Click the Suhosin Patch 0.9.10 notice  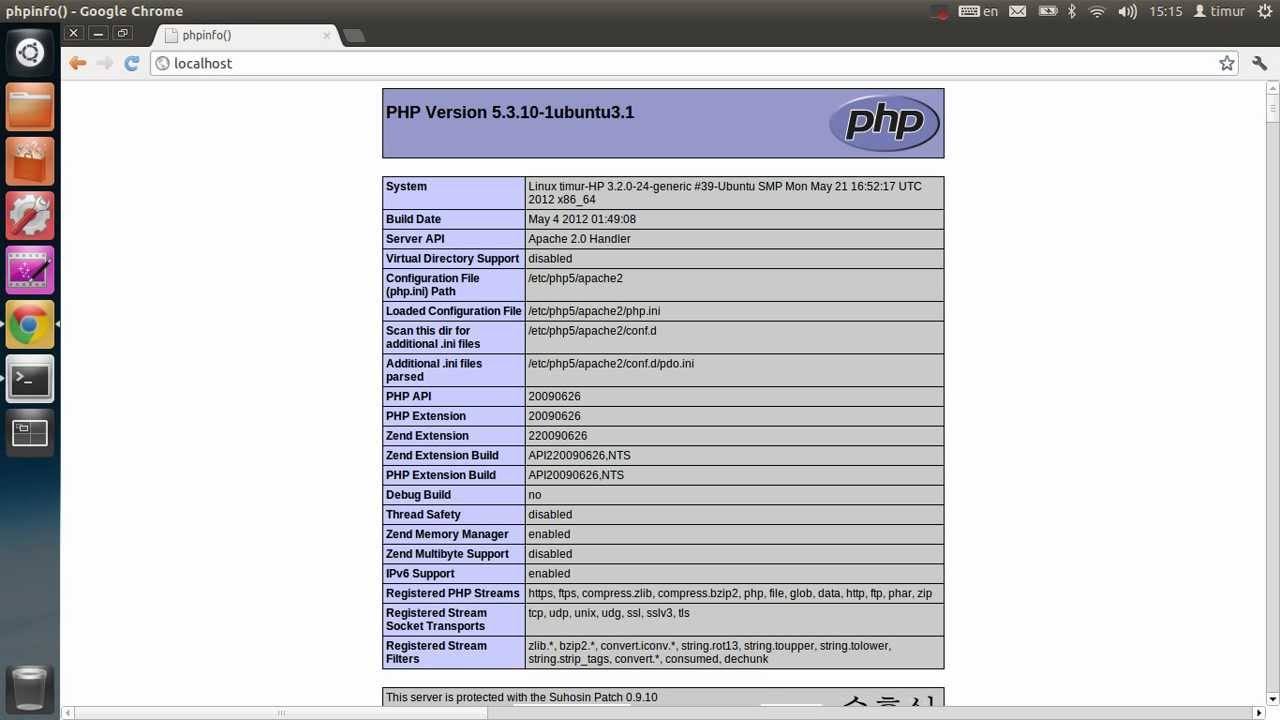522,697
